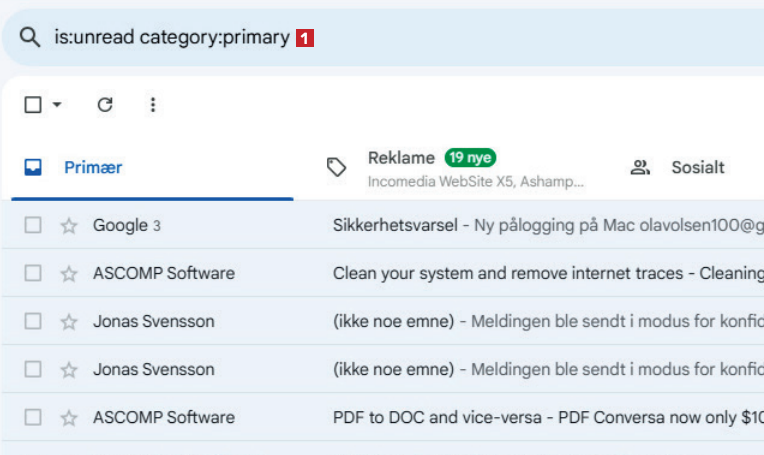
Task: Open the More options three-dot menu
Action: pyautogui.click(x=152, y=105)
